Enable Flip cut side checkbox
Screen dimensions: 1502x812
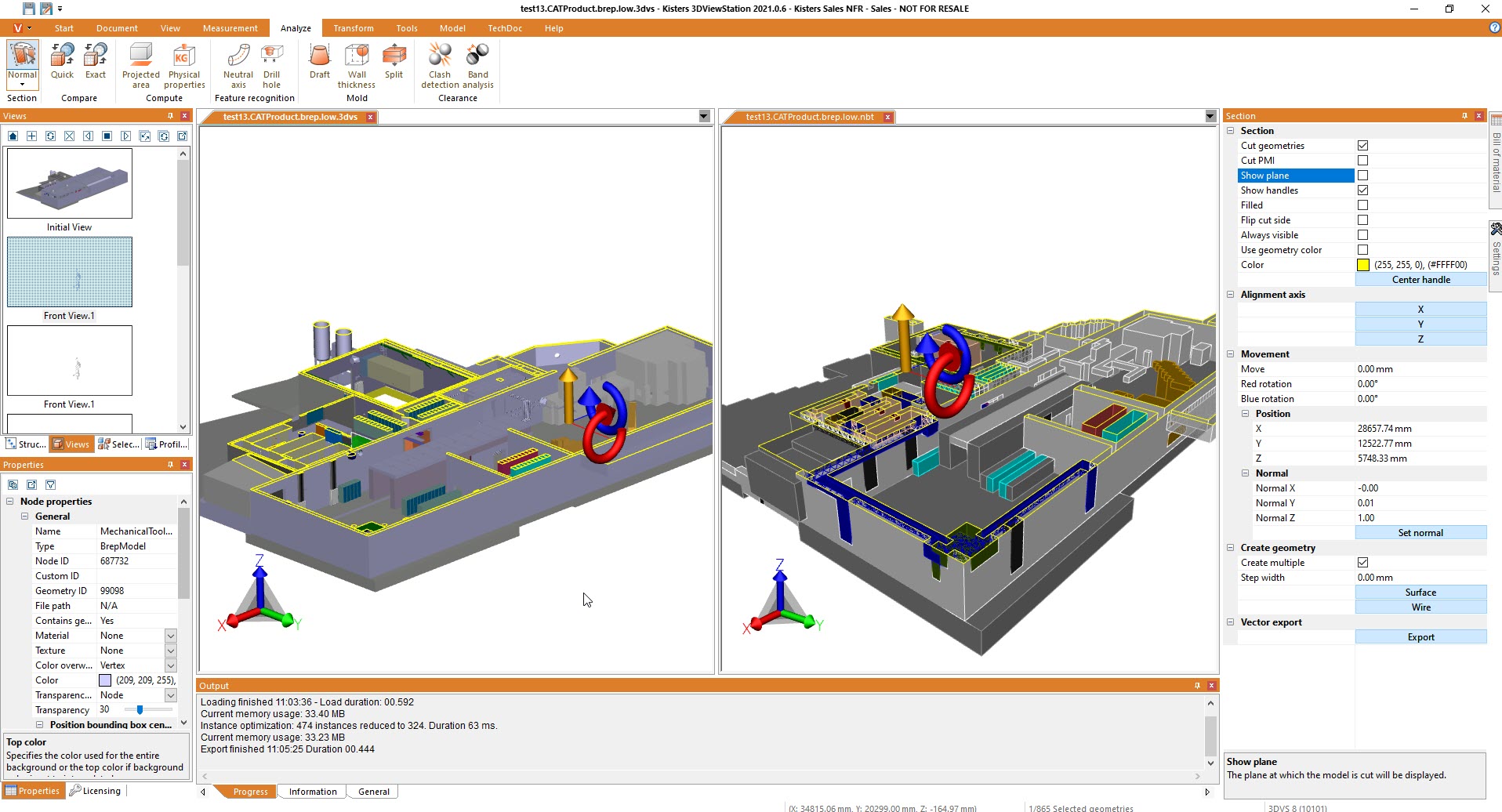click(x=1362, y=220)
